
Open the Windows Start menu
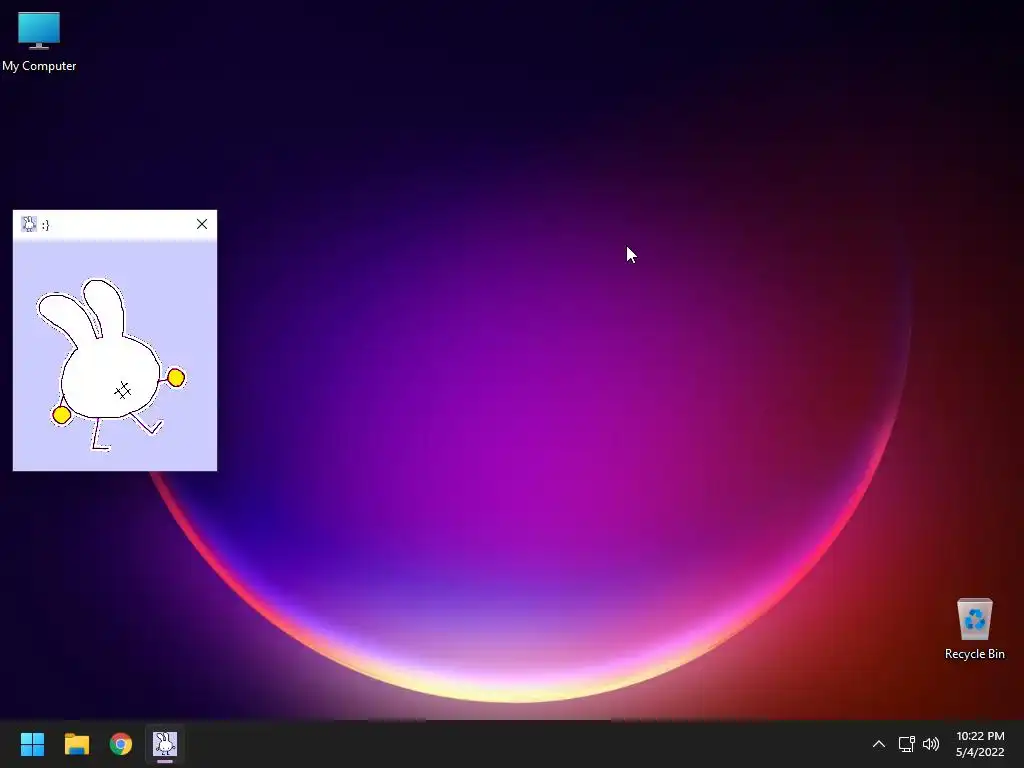point(32,744)
